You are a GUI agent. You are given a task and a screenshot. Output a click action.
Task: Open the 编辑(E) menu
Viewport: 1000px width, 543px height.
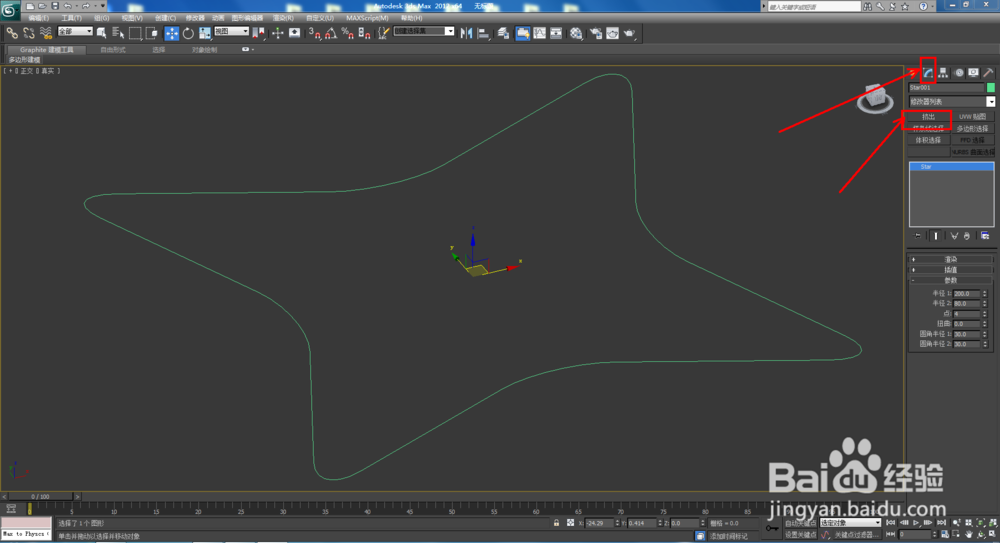click(38, 19)
